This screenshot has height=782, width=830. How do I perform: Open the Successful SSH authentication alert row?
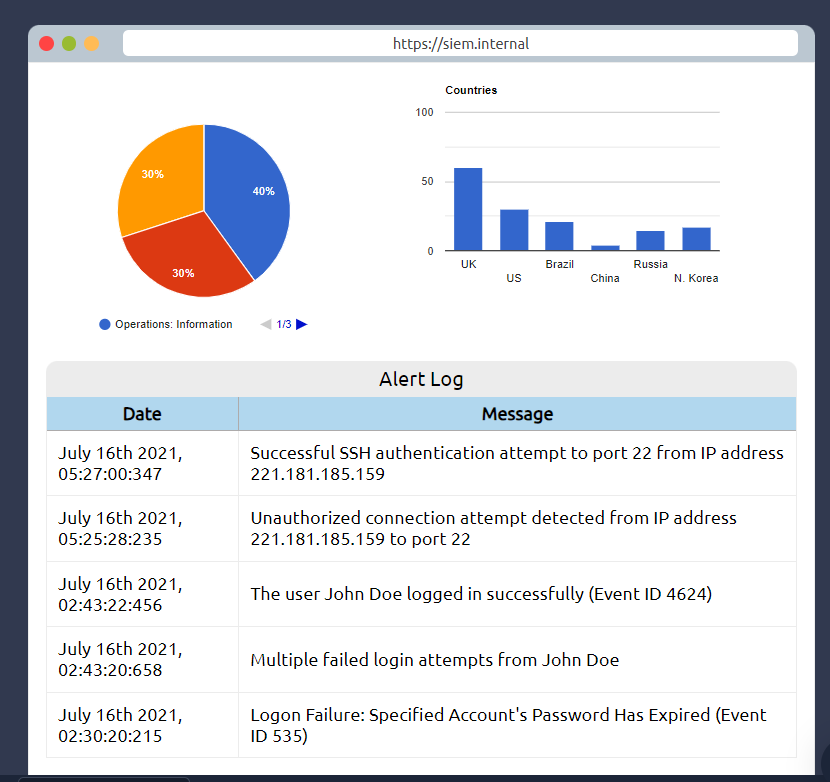point(517,463)
